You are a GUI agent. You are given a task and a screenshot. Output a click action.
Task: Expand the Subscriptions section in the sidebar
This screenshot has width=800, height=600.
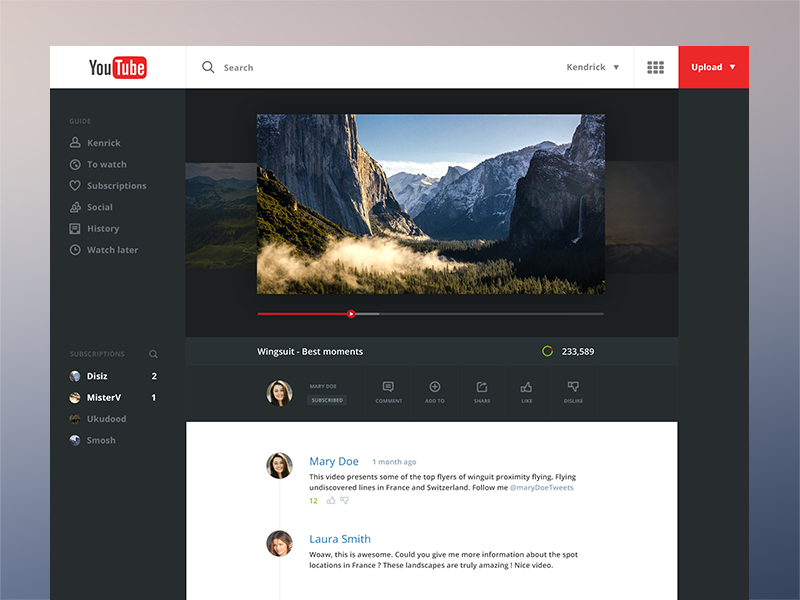point(97,353)
